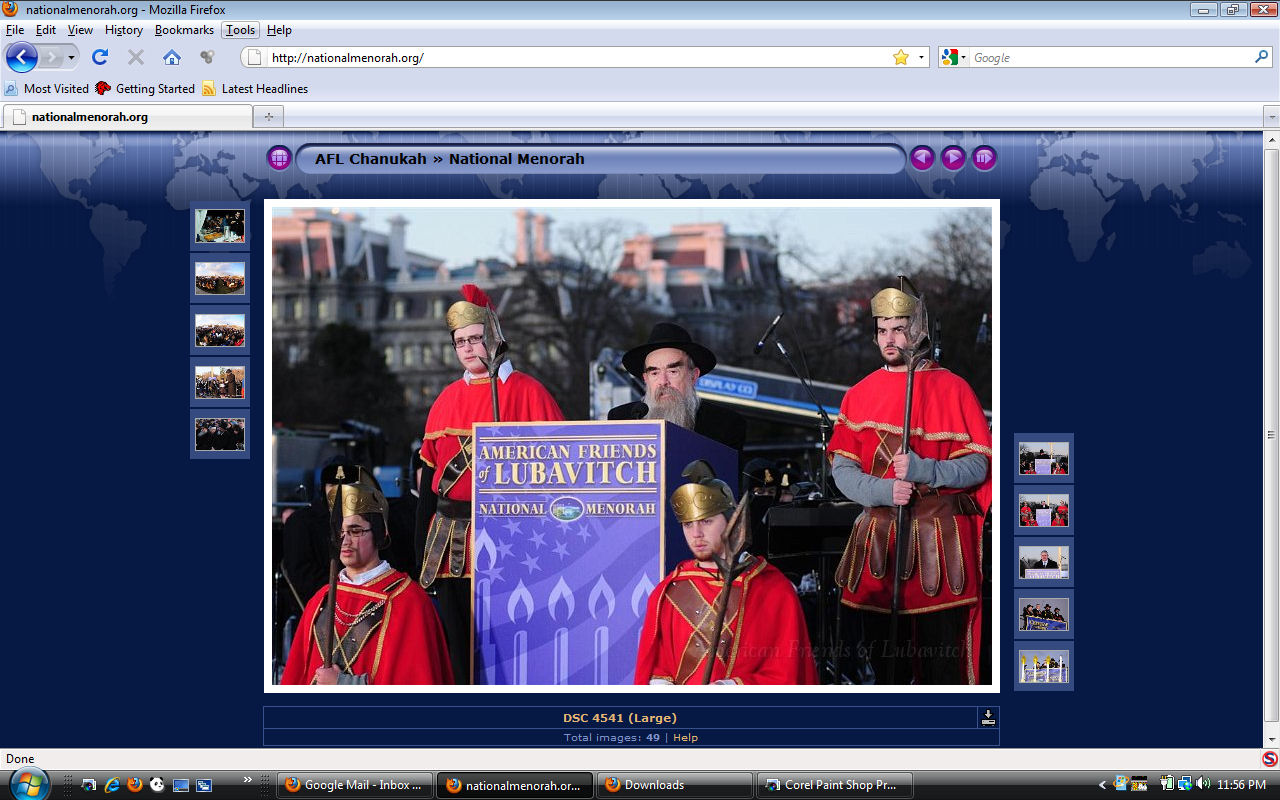Click the Firefox Home button

pyautogui.click(x=172, y=57)
